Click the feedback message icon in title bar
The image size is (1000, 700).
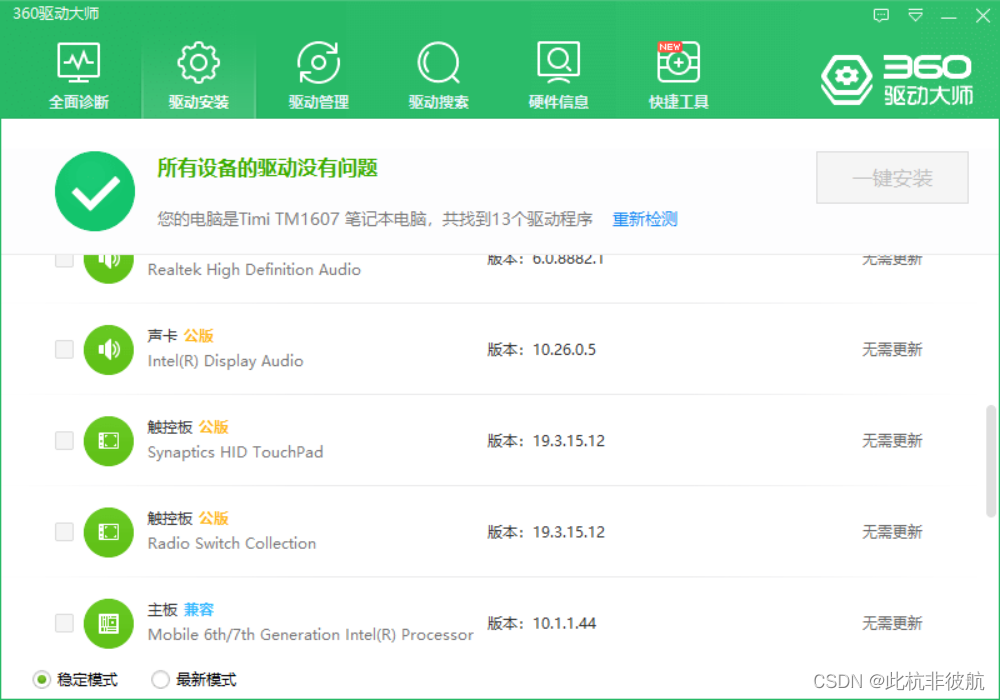pos(881,15)
